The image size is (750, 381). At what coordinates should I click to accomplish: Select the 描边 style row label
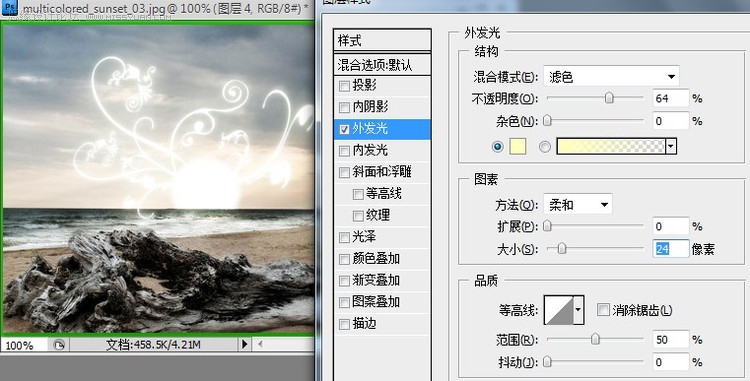364,324
